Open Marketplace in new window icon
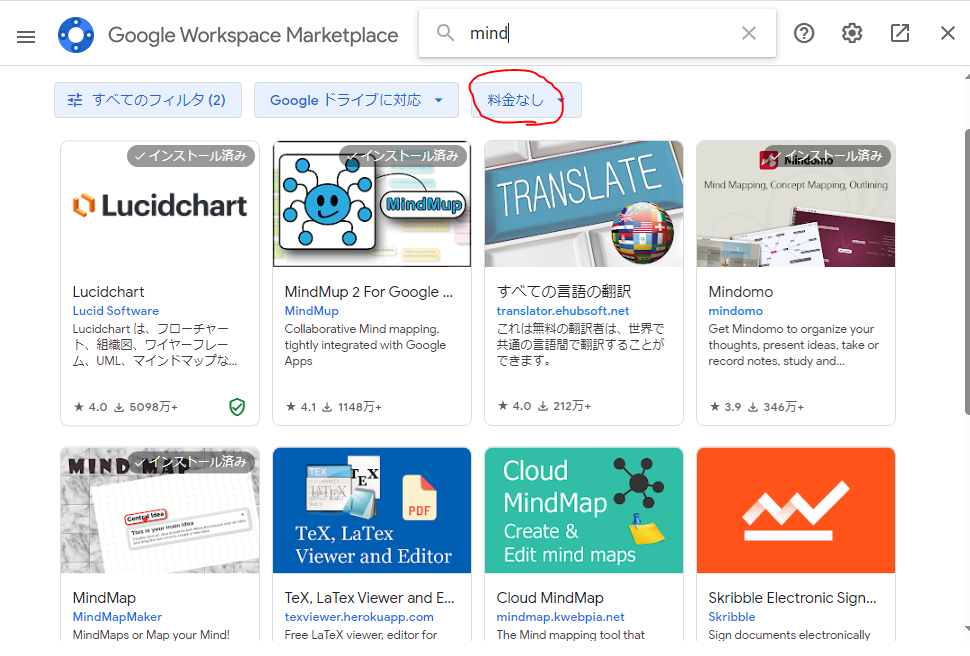Screen dimensions: 970x656 point(899,33)
